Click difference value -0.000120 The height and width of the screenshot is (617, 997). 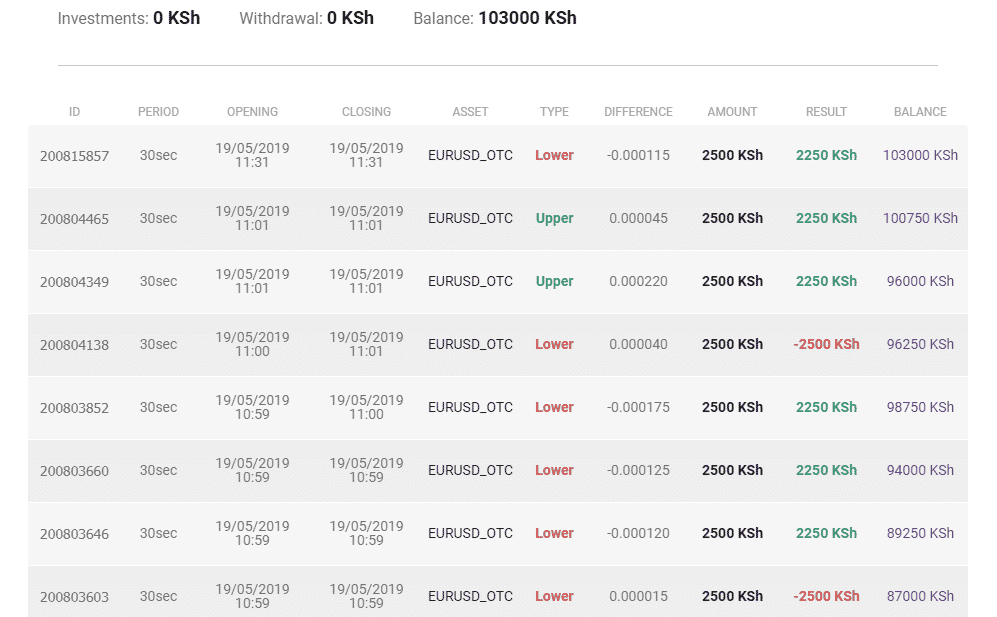(638, 533)
